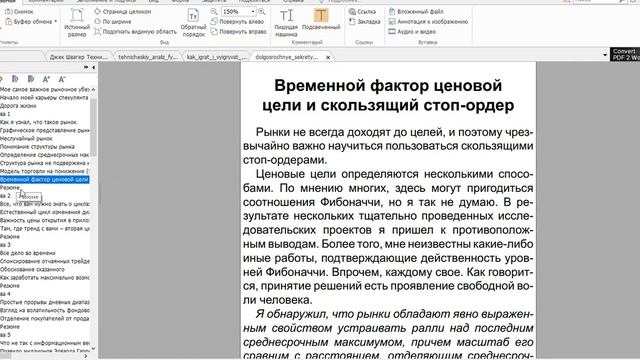
Task: Close the dolgosrochnye_sekrety tab
Action: (x=328, y=58)
